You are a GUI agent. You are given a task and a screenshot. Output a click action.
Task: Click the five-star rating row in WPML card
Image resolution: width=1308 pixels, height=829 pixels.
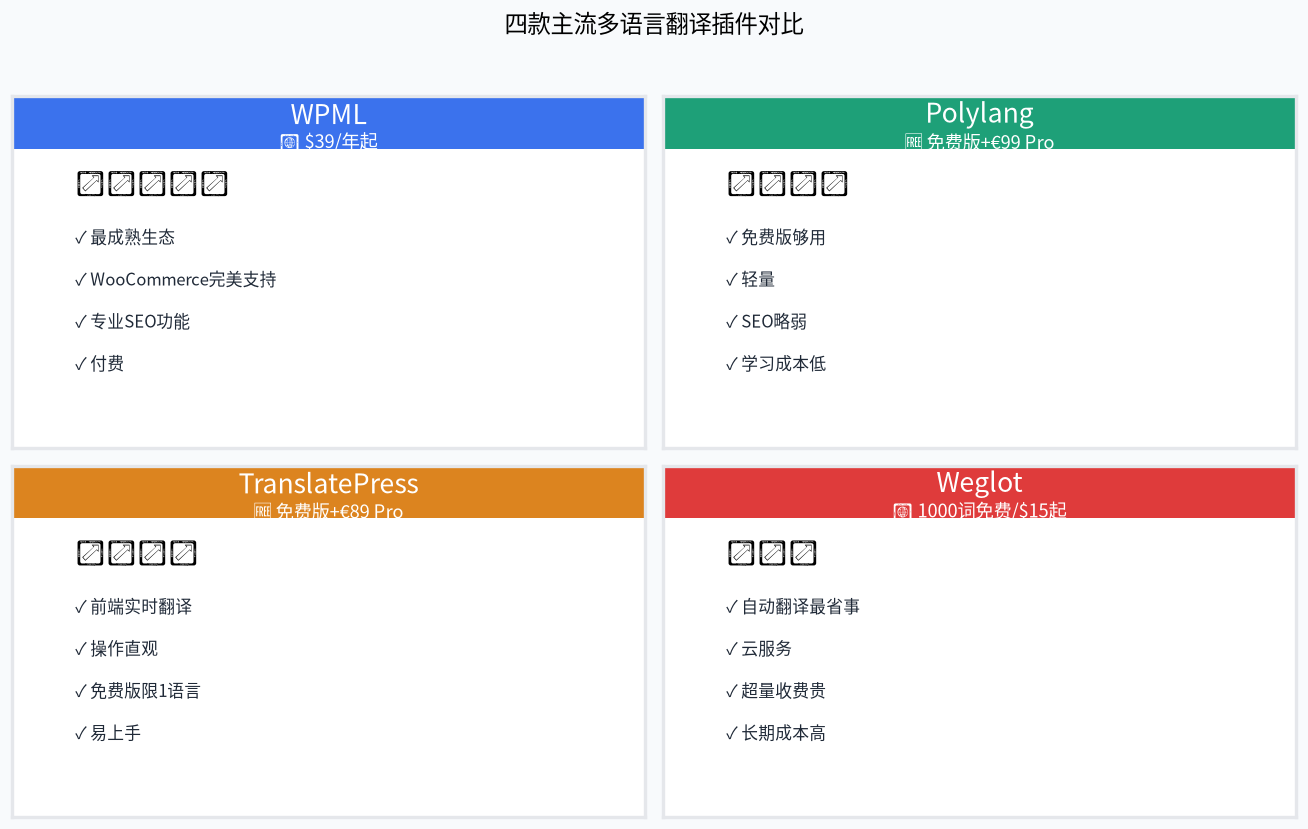(152, 184)
